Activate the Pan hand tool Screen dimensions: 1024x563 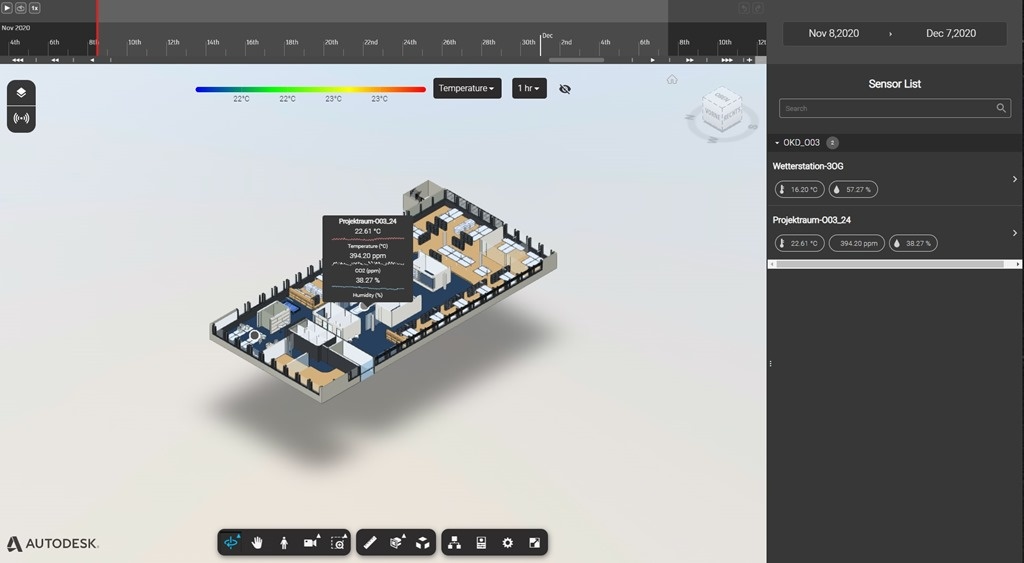(x=257, y=542)
